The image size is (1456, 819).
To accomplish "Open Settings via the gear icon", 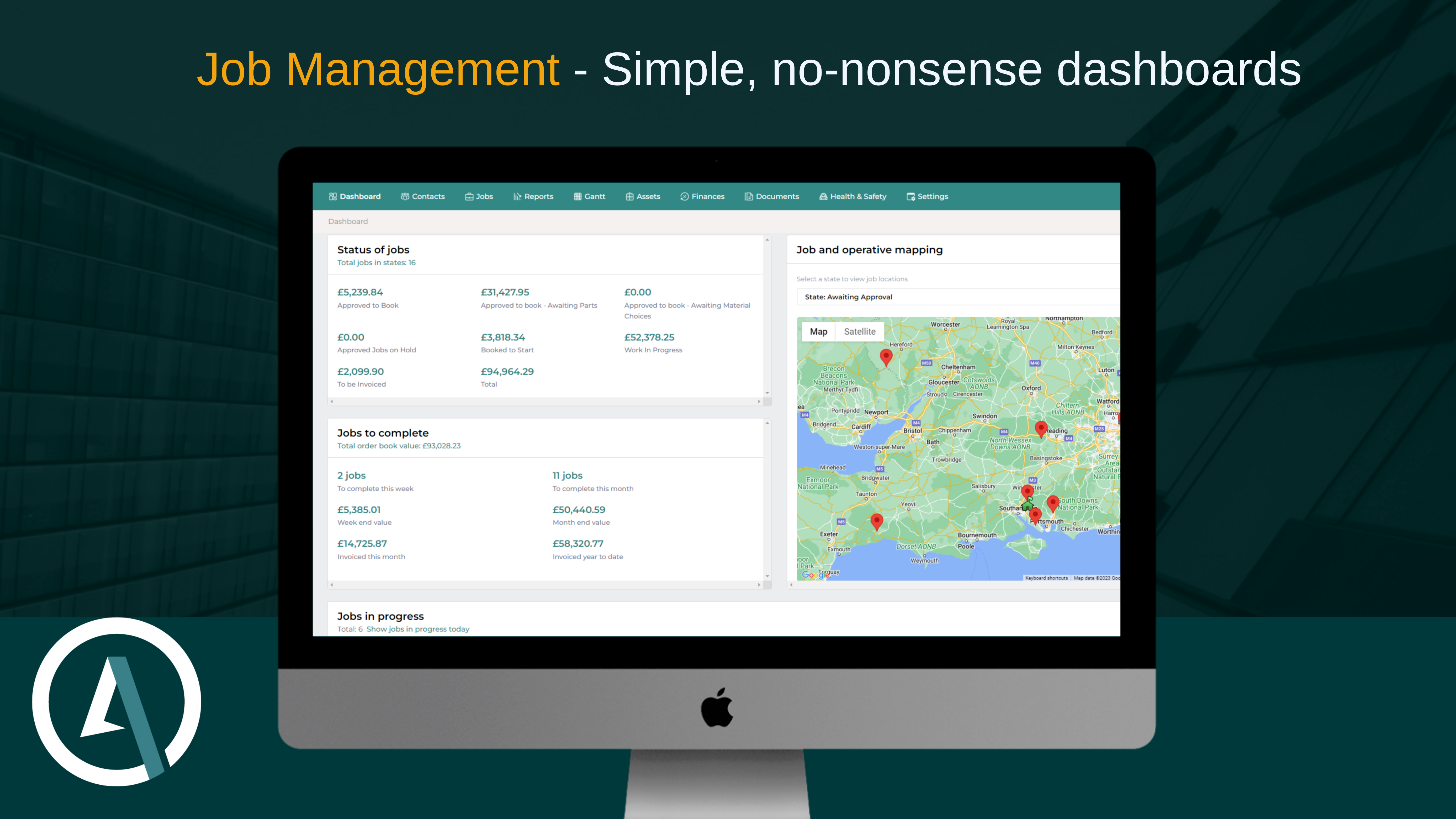I will tap(910, 196).
